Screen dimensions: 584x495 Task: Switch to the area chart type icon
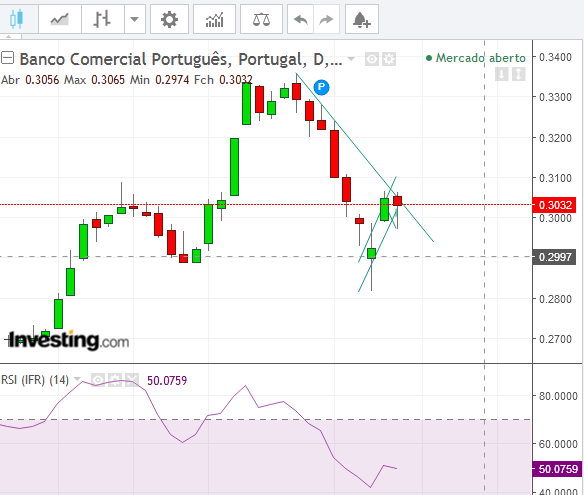60,19
